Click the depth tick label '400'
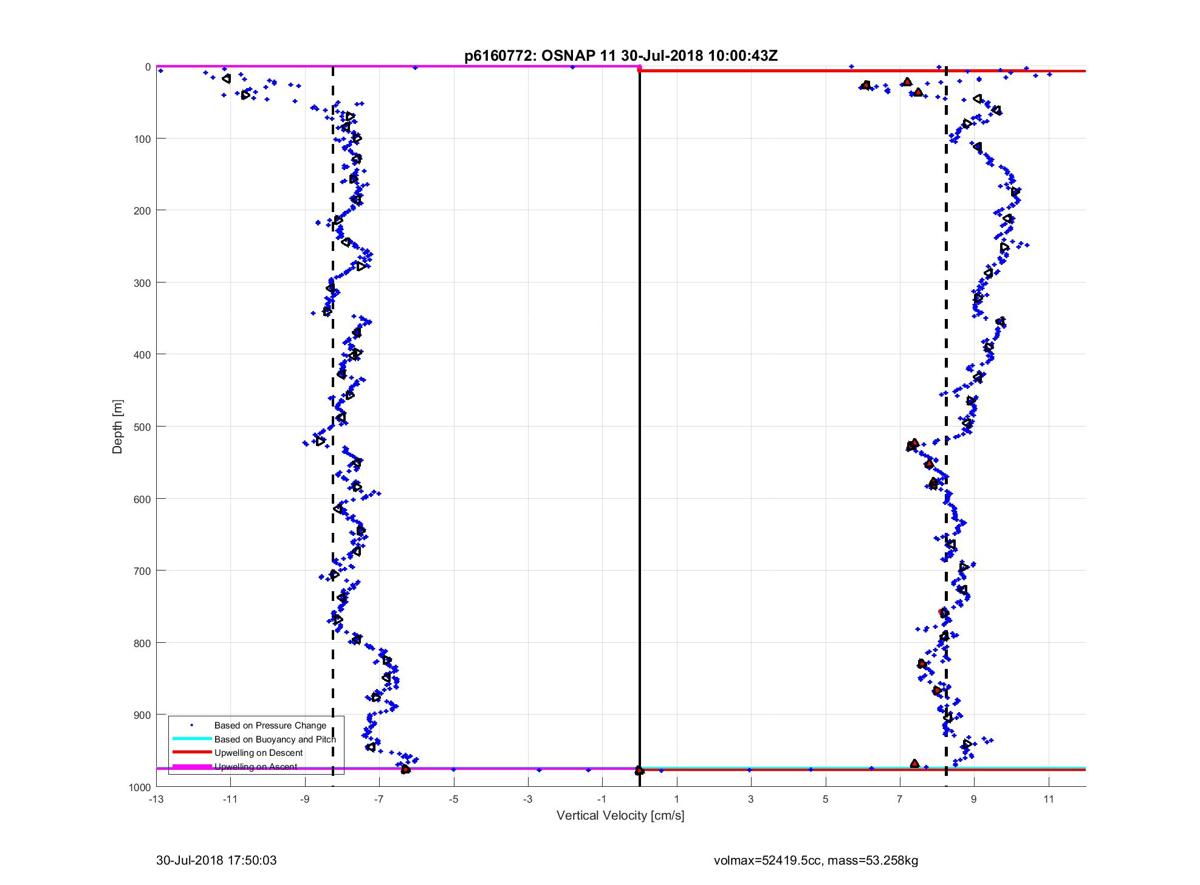 (142, 355)
